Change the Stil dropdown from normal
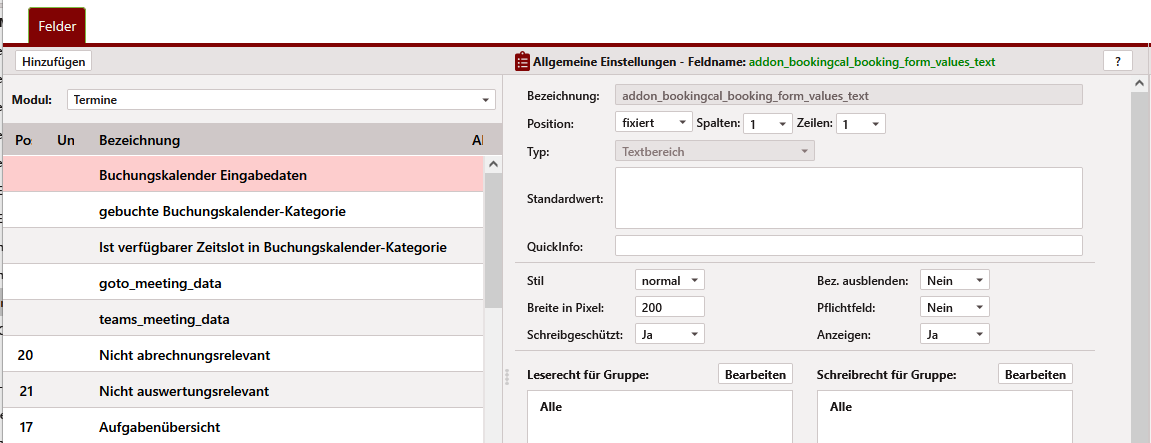 coord(669,281)
